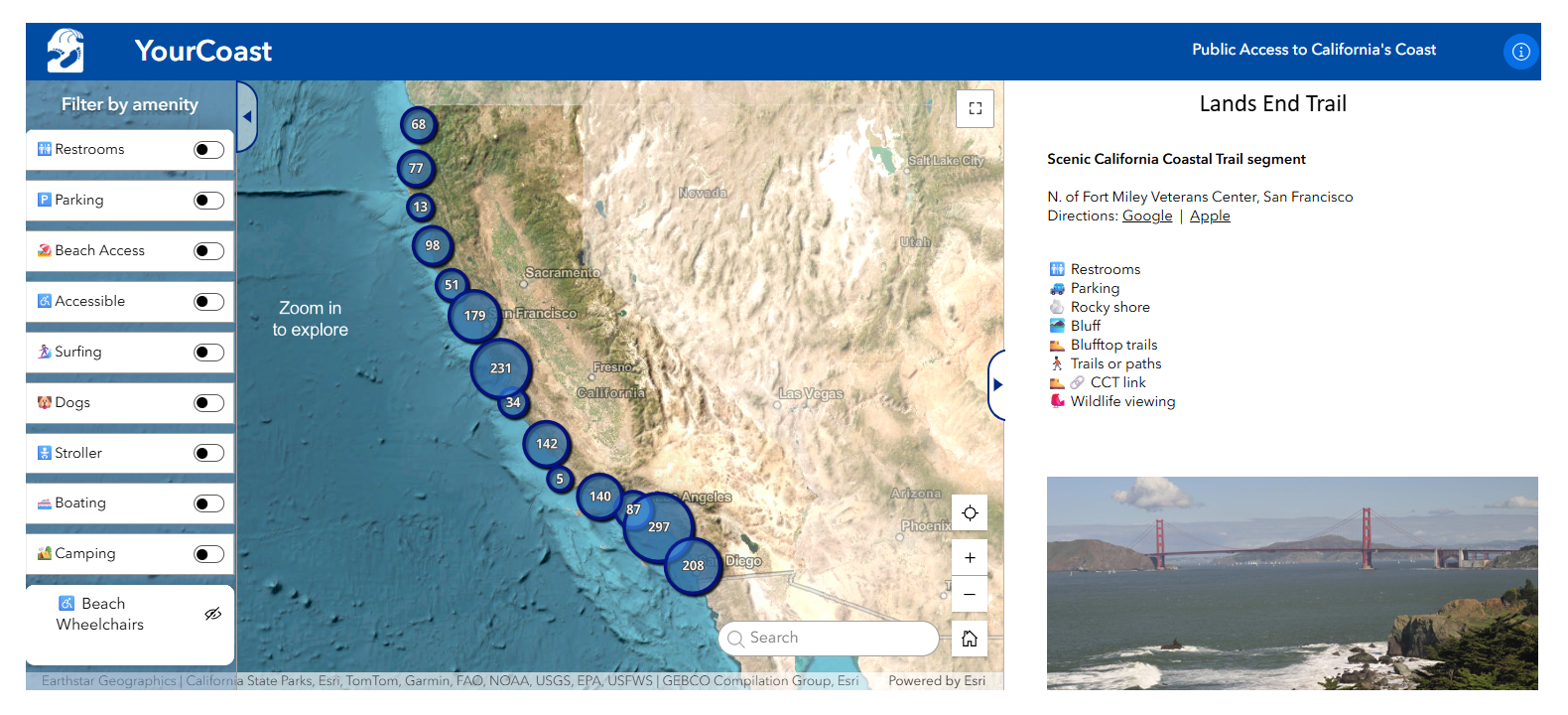Show the Beach Wheelchairs layer
The image size is (1568, 715).
click(212, 614)
